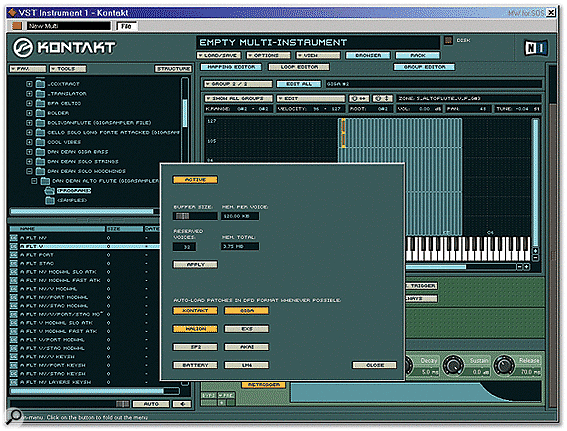This screenshot has height=431, width=567.
Task: Click the speaker audition icon button next to Auto
Action: [x=182, y=404]
